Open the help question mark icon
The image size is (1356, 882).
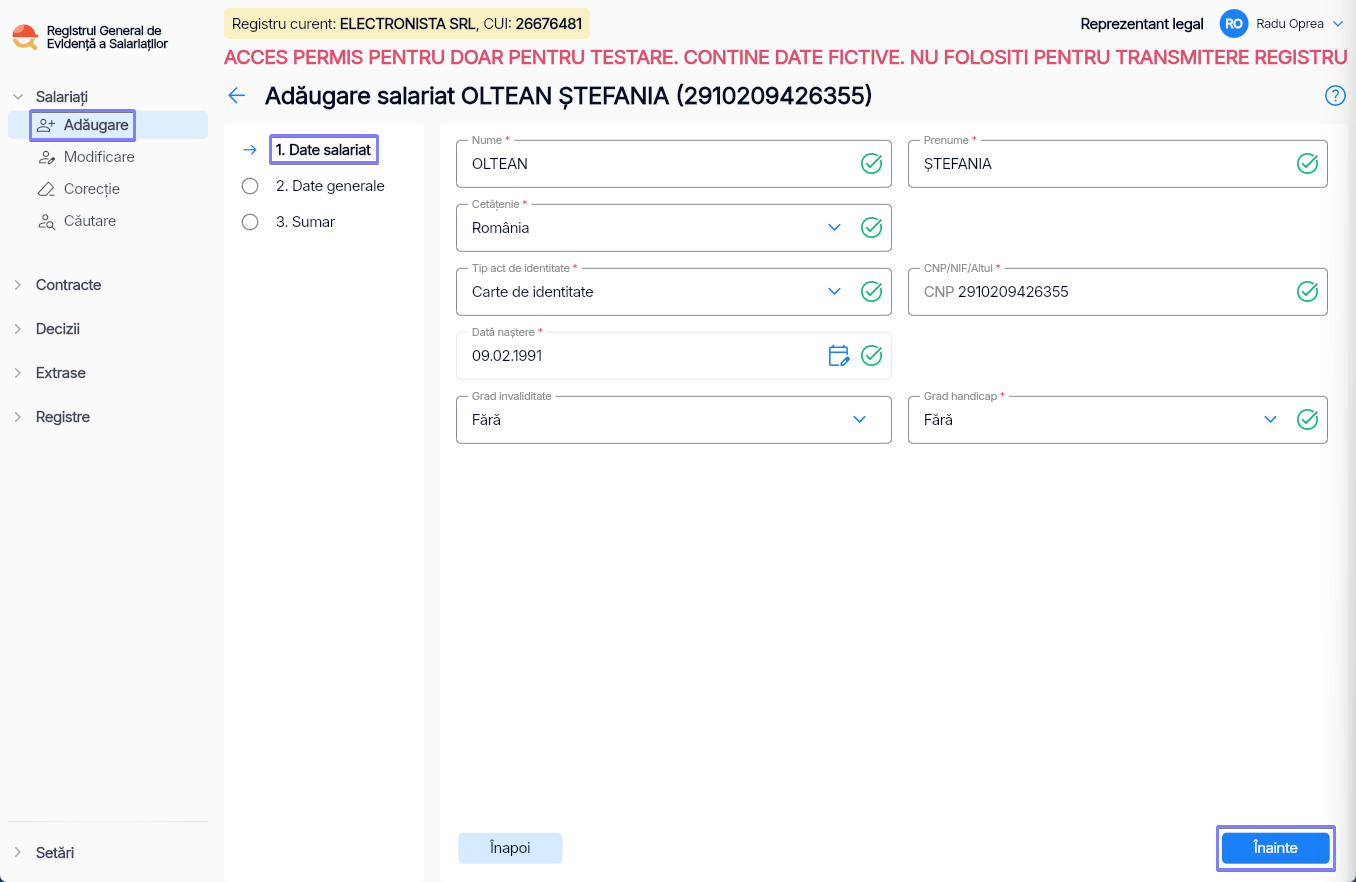tap(1335, 96)
